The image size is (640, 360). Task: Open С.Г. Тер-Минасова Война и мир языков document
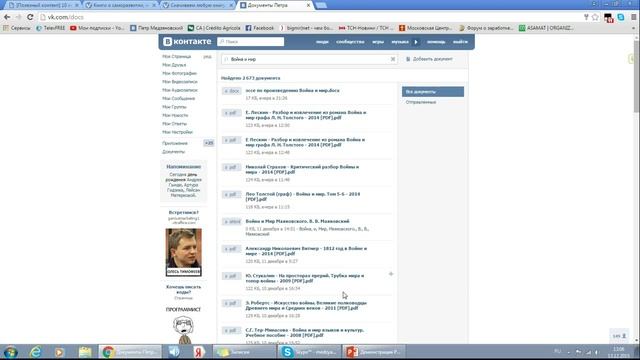pos(304,333)
